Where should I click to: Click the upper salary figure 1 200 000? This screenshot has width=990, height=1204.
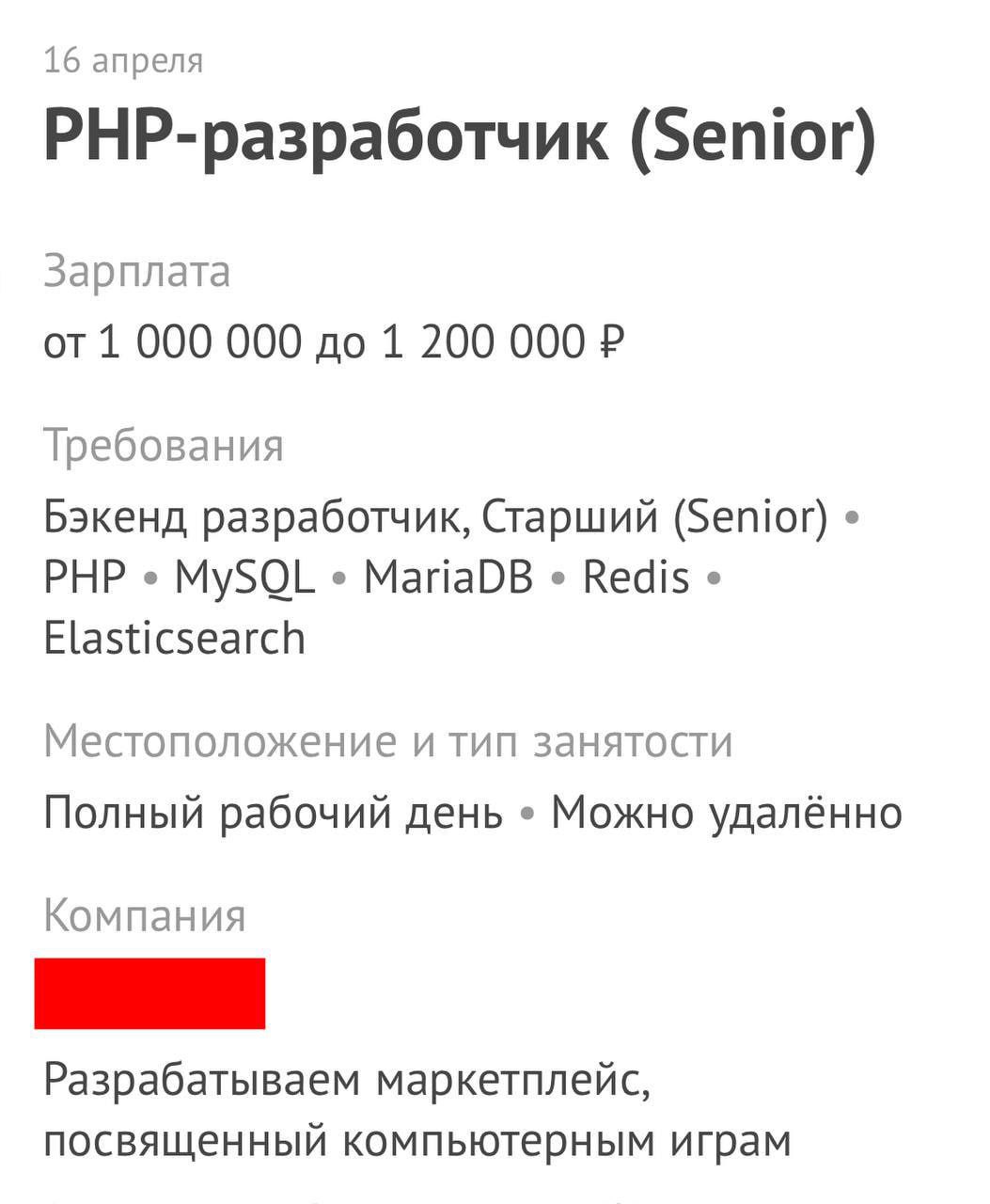click(482, 342)
